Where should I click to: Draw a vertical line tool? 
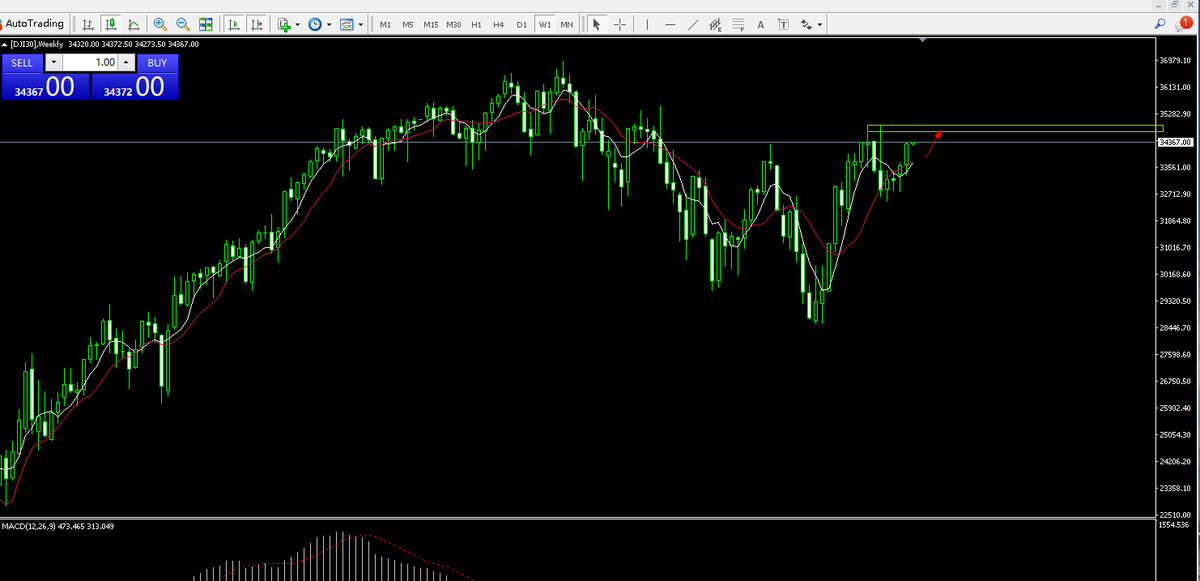point(647,24)
